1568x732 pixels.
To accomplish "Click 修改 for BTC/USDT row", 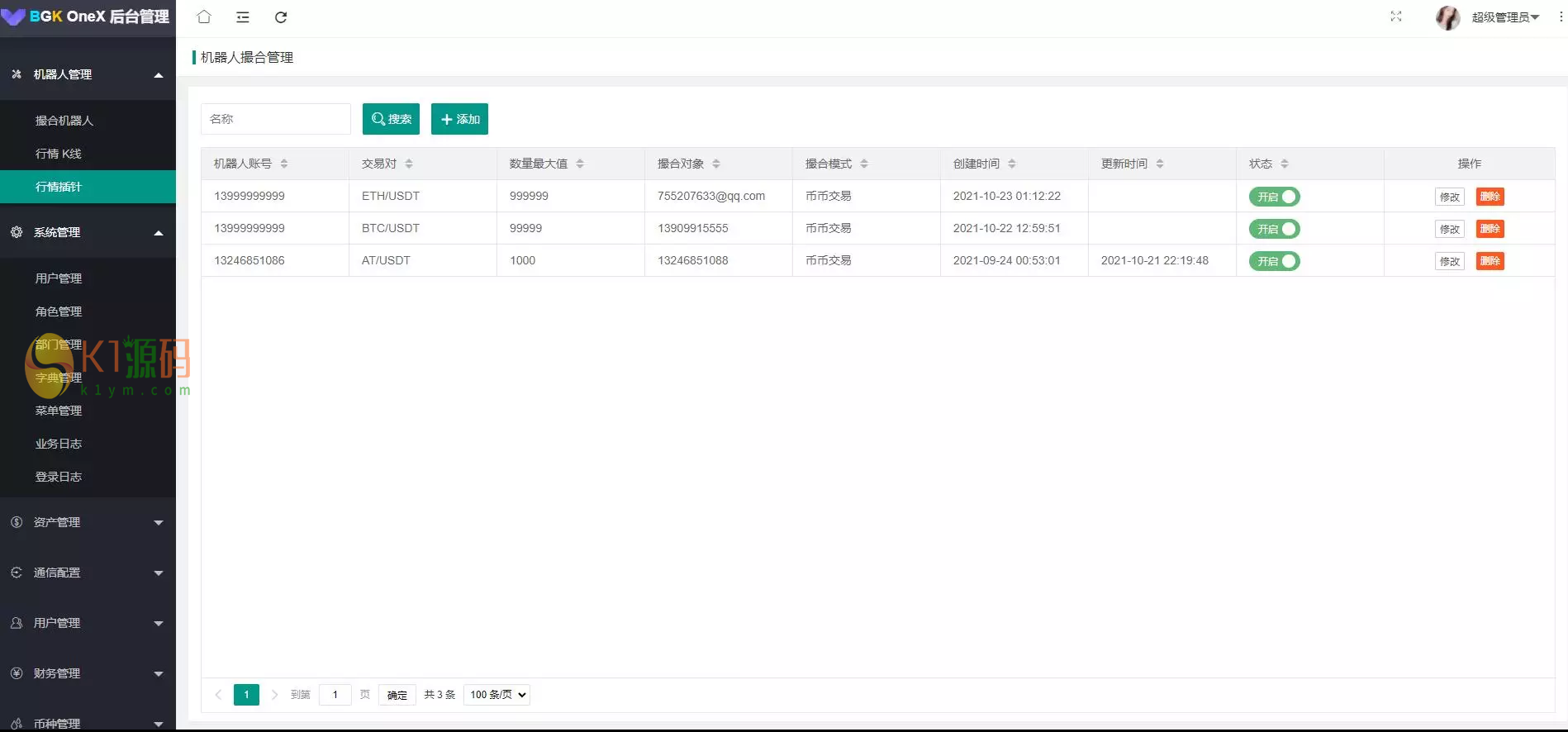I will (x=1450, y=229).
